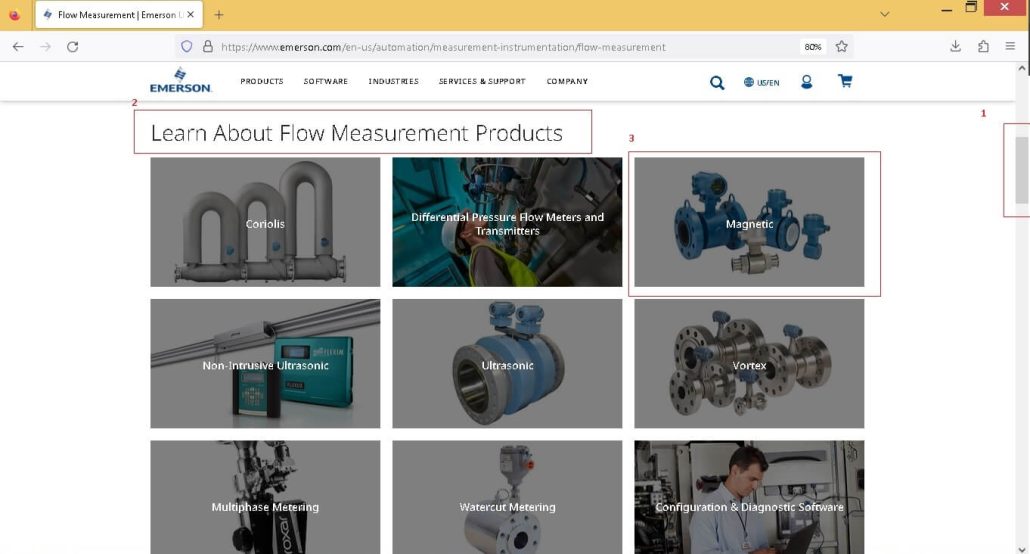Bookmark this page with the star icon
This screenshot has width=1030, height=554.
(x=841, y=47)
